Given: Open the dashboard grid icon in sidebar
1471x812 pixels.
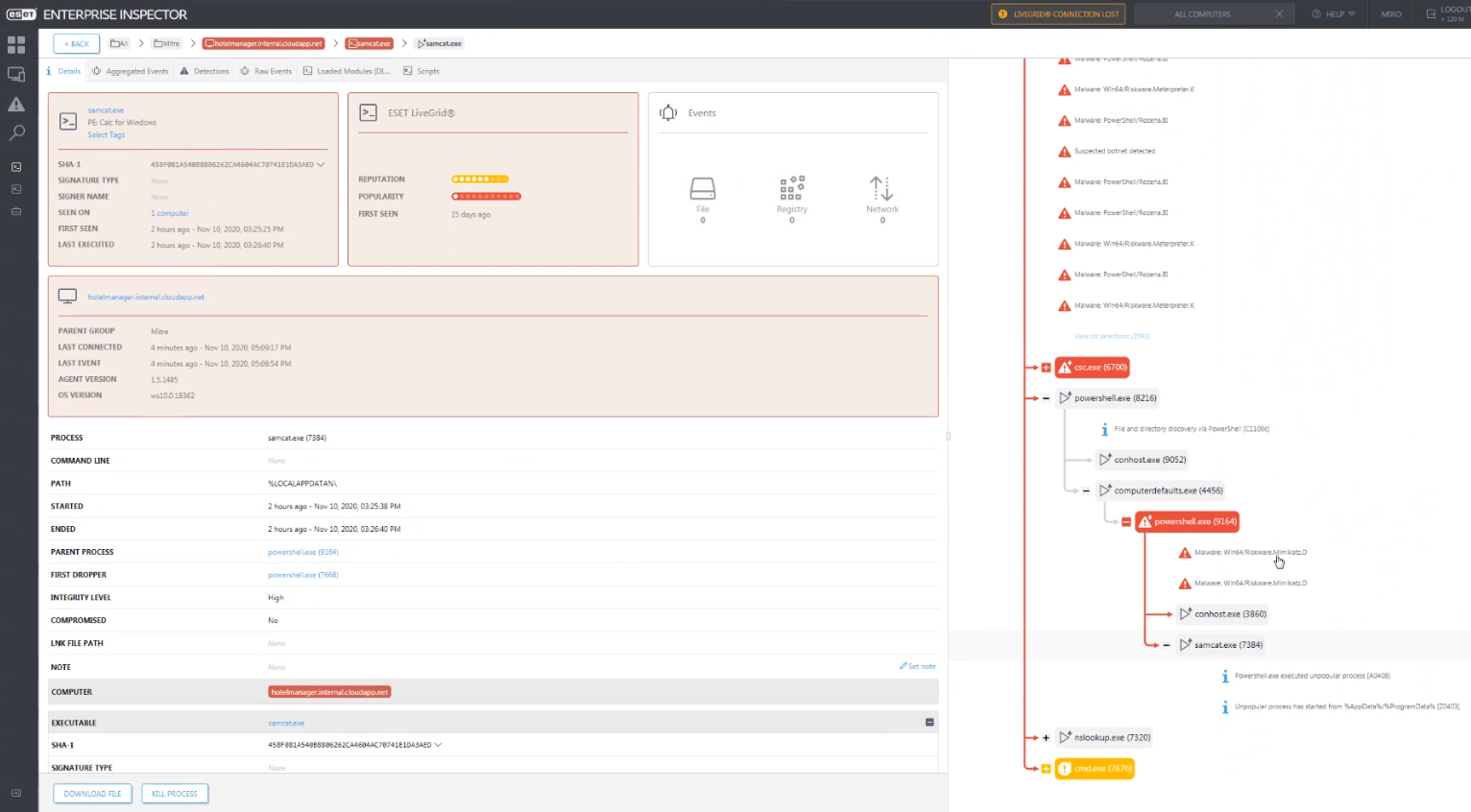Looking at the screenshot, I should click(16, 45).
